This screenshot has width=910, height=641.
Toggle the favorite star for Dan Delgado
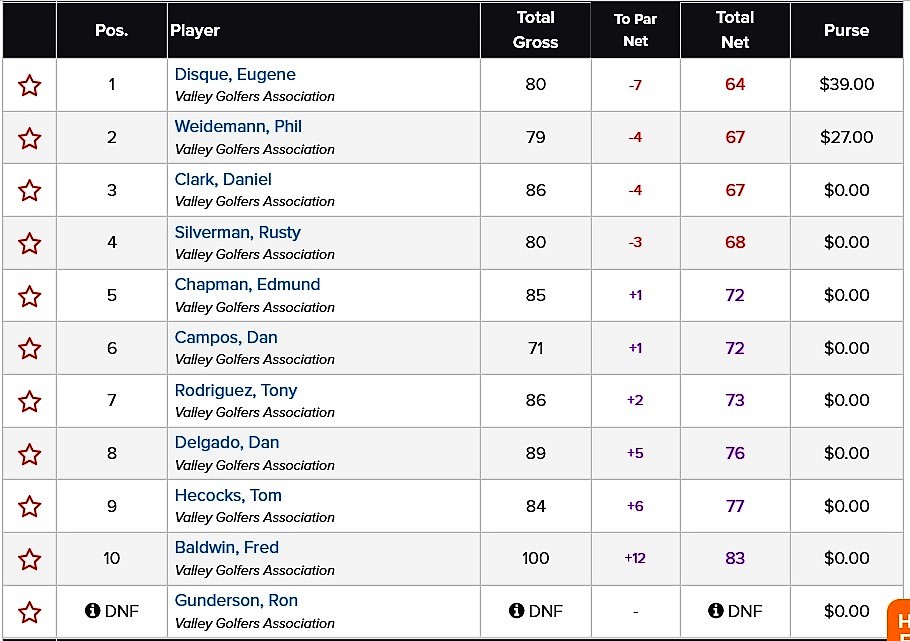(x=30, y=454)
